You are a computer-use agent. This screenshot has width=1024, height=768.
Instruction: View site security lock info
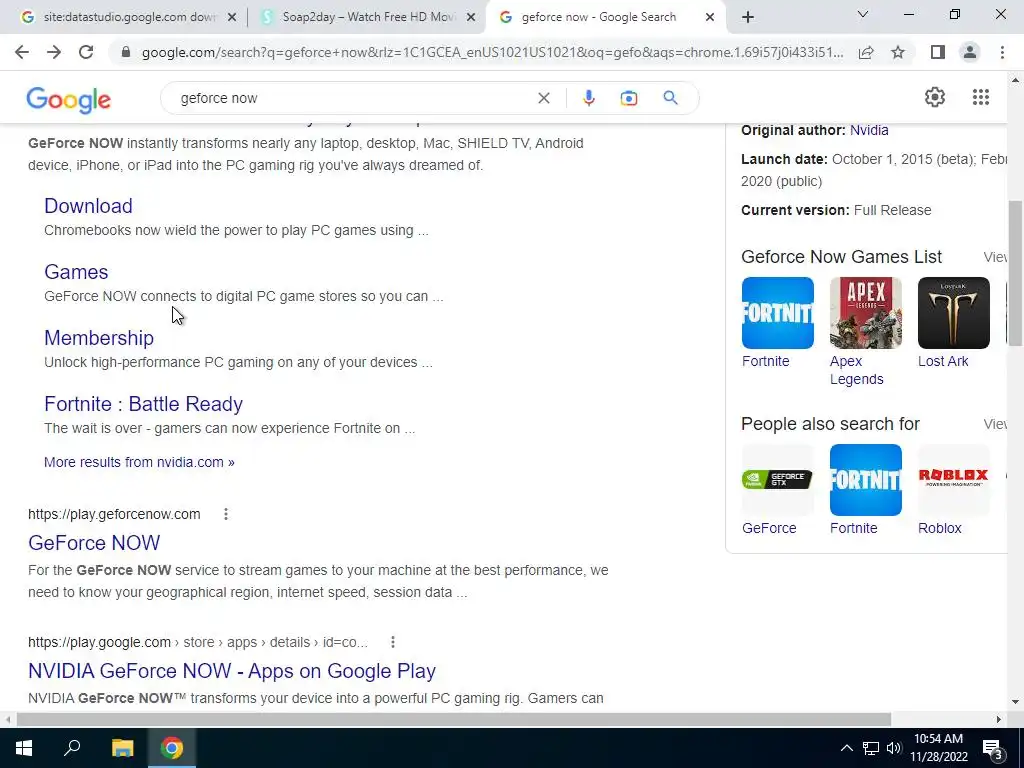tap(126, 52)
